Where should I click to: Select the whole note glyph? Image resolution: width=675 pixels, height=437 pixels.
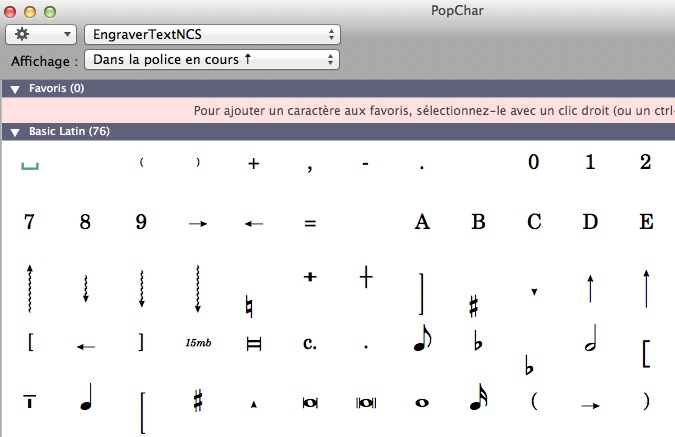(422, 402)
